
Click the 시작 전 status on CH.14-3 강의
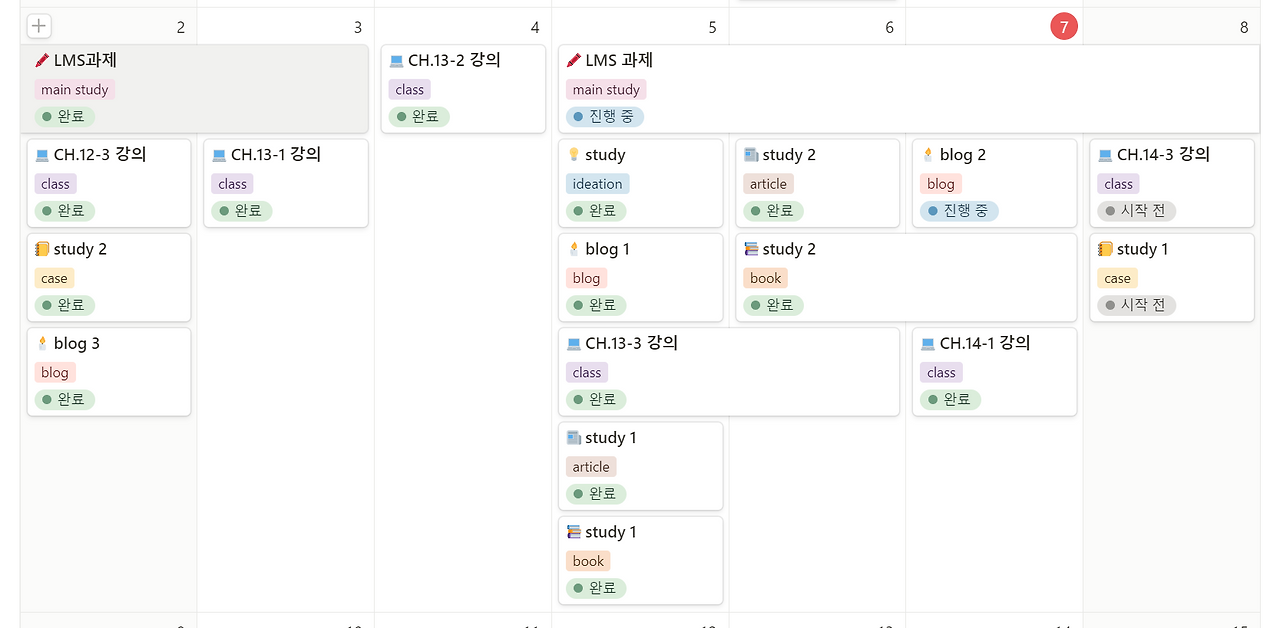(x=1136, y=211)
